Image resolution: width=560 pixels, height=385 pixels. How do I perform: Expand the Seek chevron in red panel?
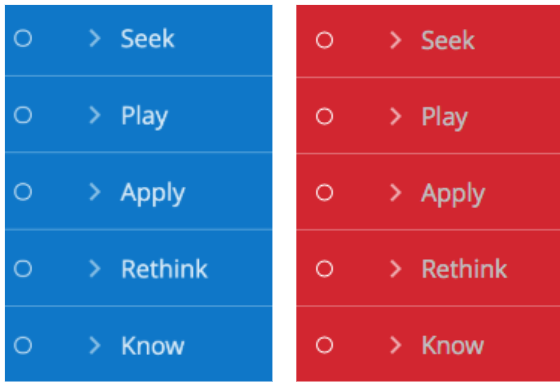pos(396,40)
